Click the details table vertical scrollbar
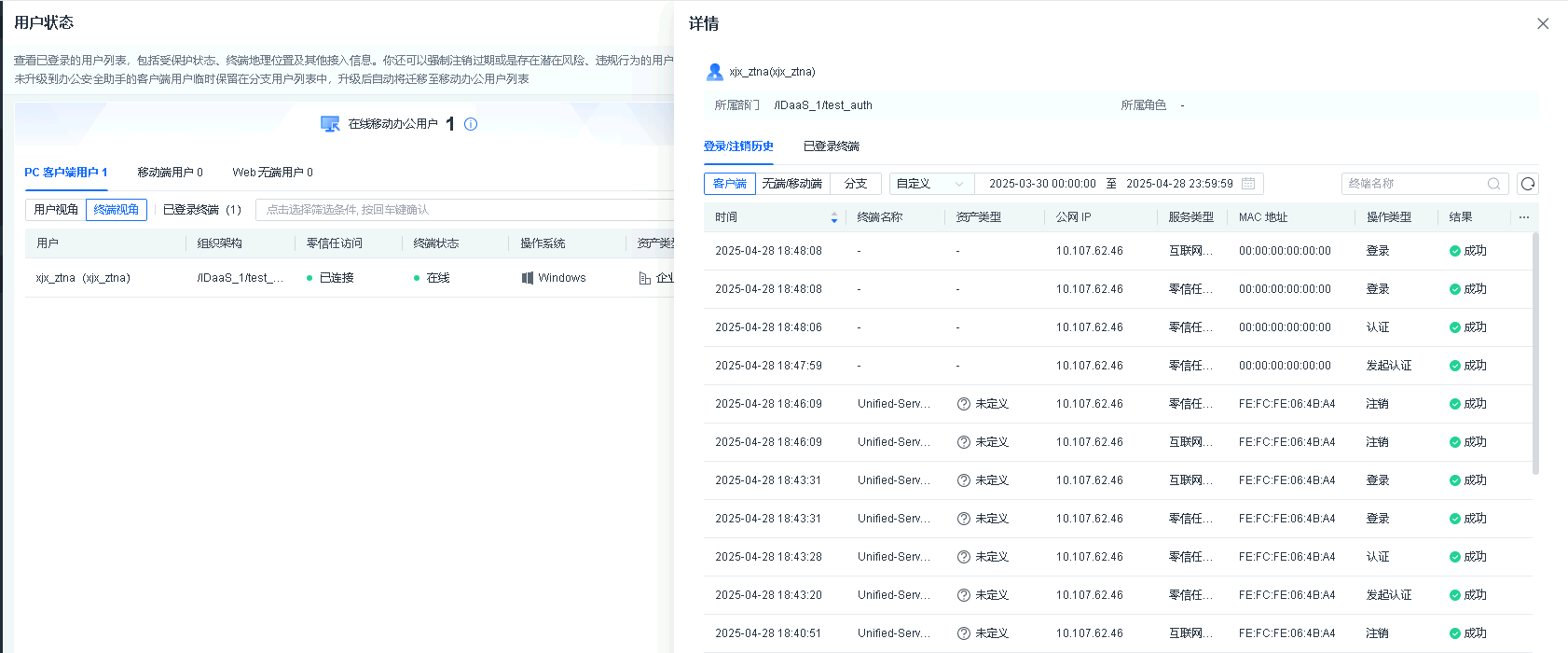 [1535, 354]
